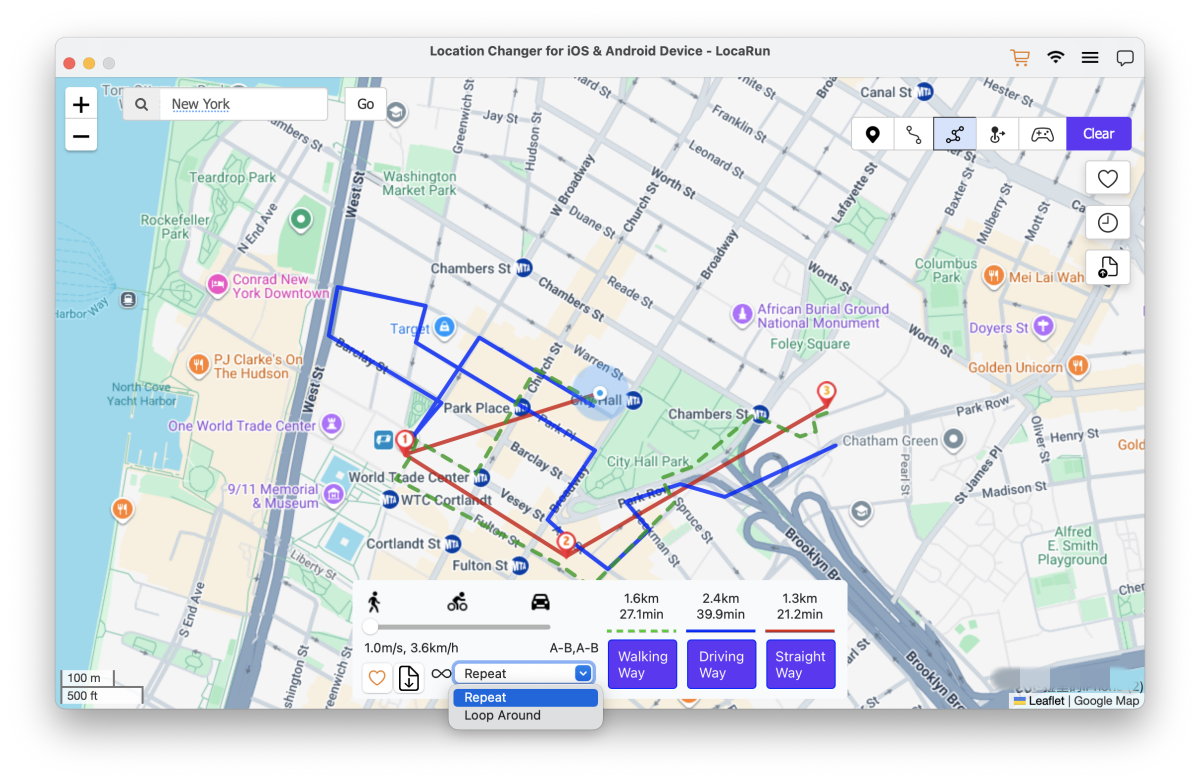
Task: Open the hamburger menu in title bar
Action: [1090, 58]
